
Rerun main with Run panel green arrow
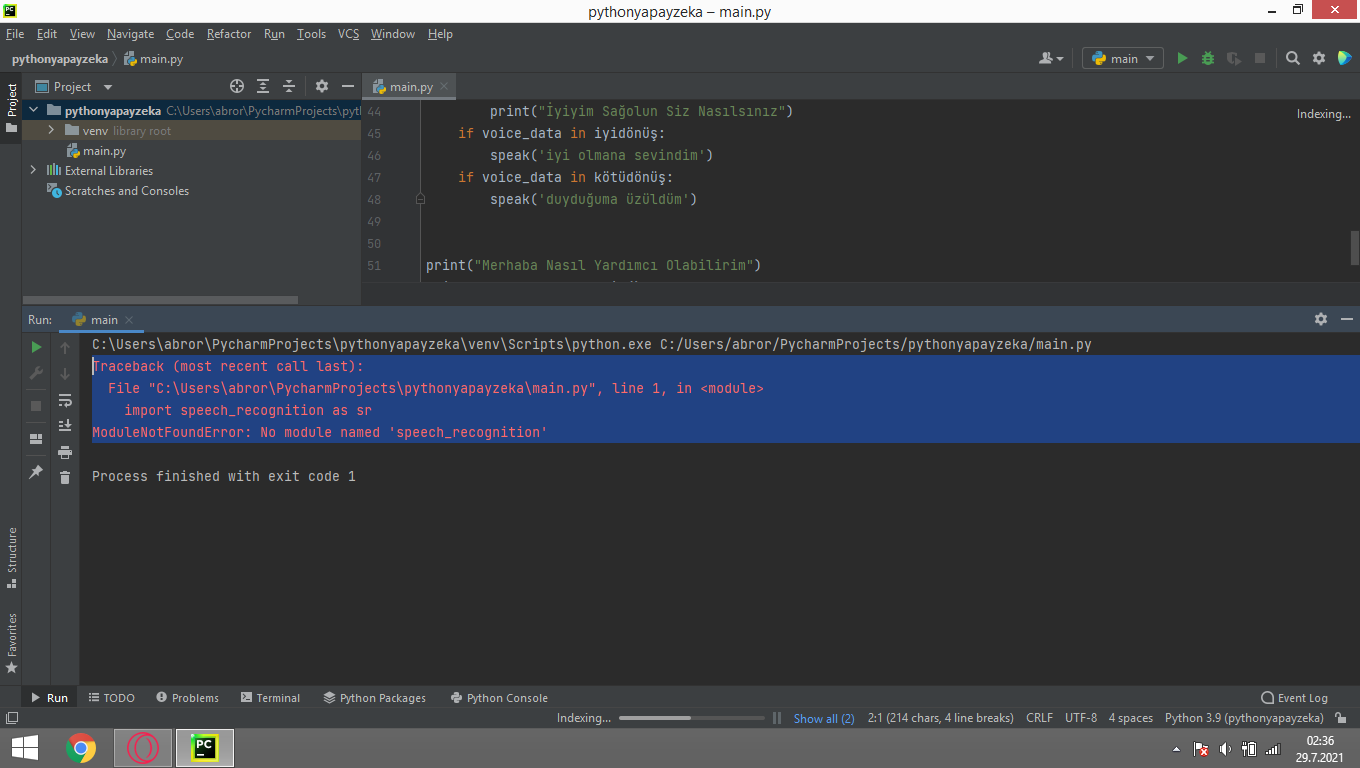click(x=37, y=347)
